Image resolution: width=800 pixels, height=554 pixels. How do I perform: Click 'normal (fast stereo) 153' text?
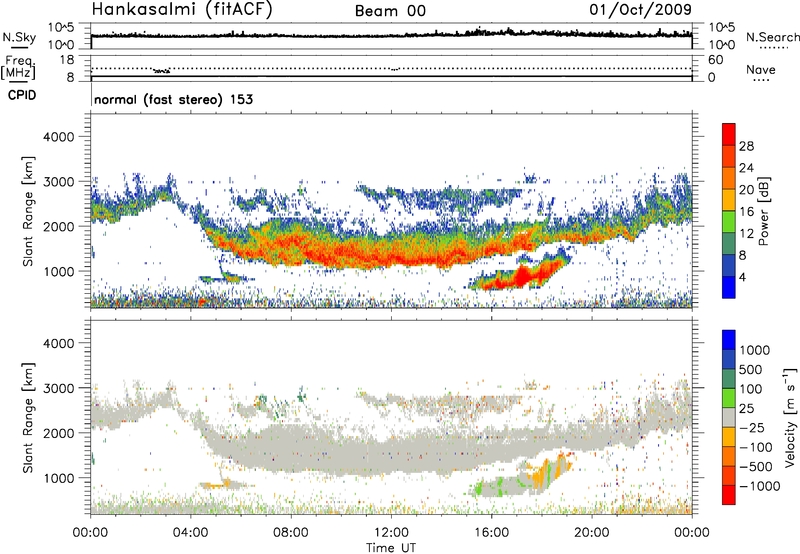pyautogui.click(x=173, y=99)
